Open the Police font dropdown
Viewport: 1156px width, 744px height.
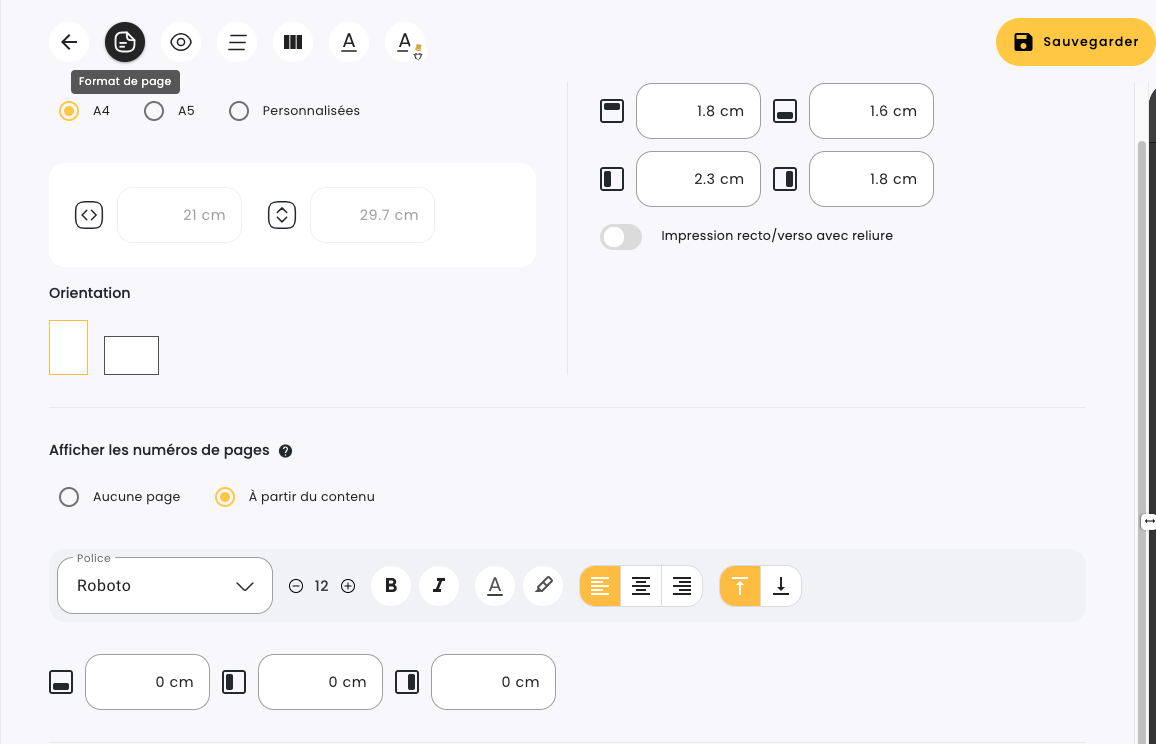click(165, 586)
